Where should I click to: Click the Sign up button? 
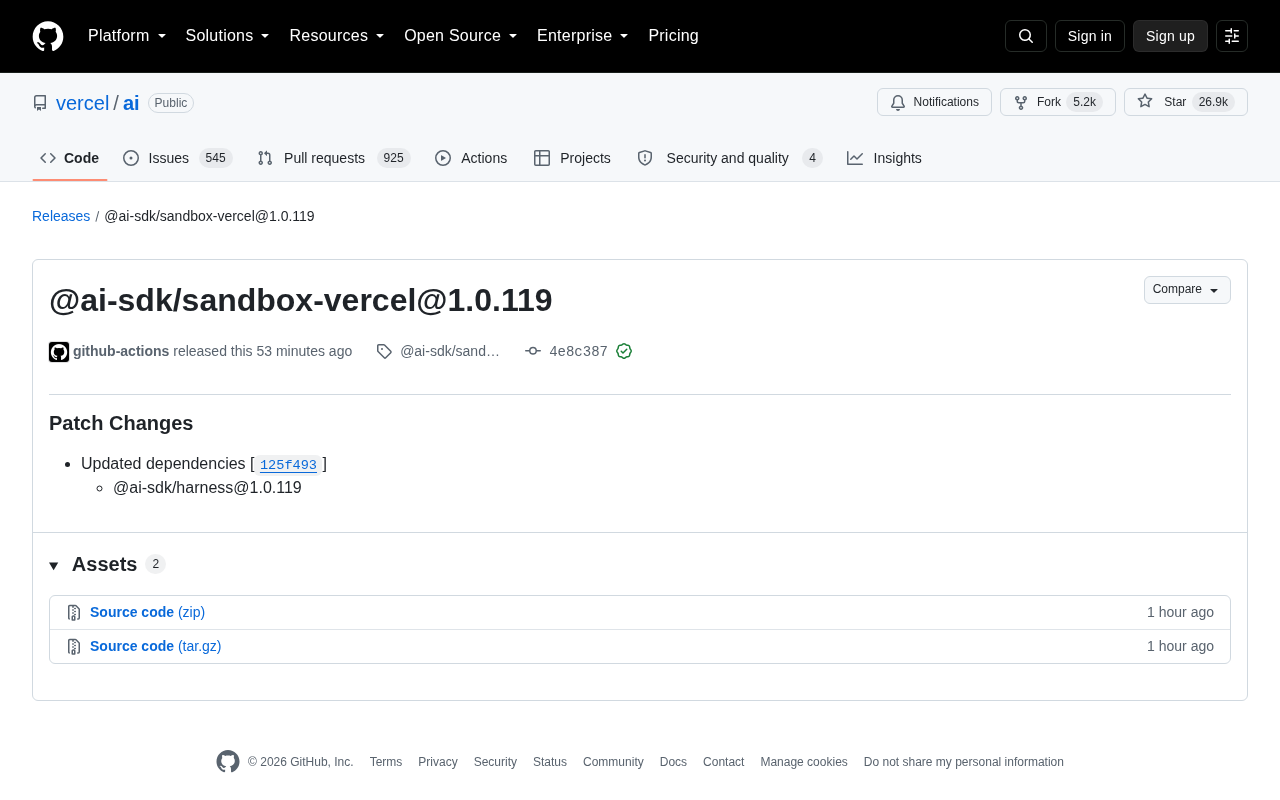(x=1170, y=36)
